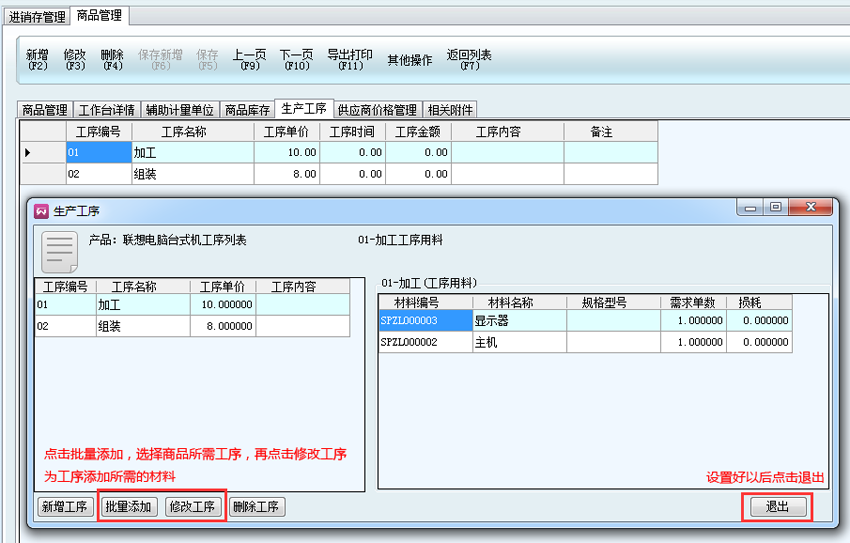Click the 删除 (F4) toolbar button

click(112, 60)
